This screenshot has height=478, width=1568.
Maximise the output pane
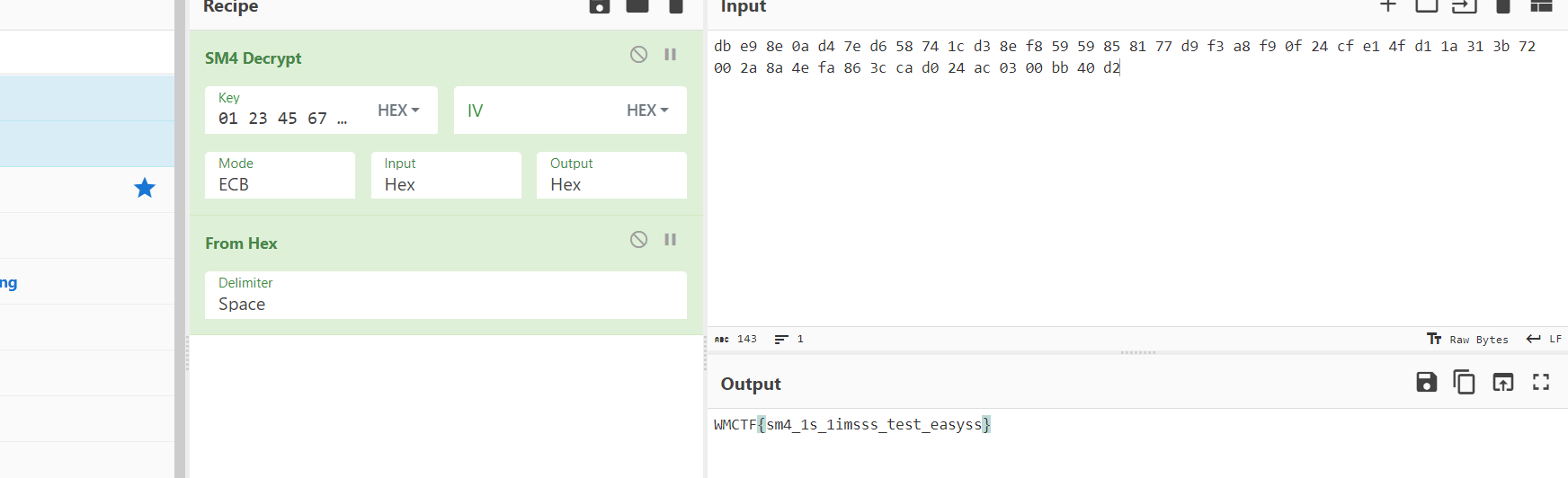tap(1541, 383)
